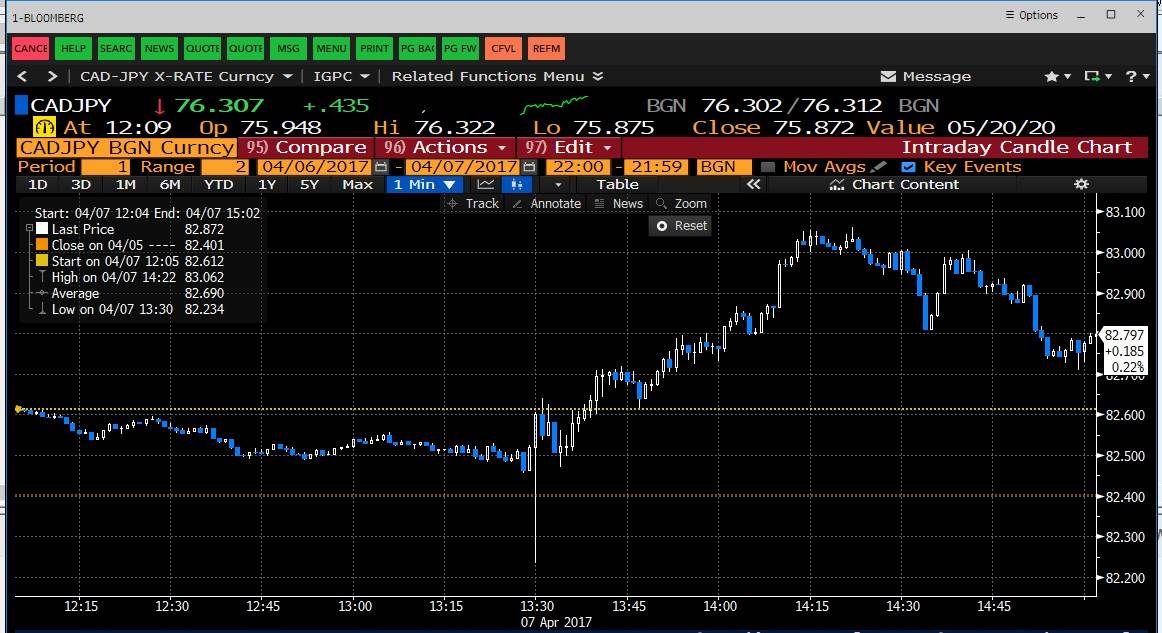Activate the Track crosshair tool

coord(474,203)
